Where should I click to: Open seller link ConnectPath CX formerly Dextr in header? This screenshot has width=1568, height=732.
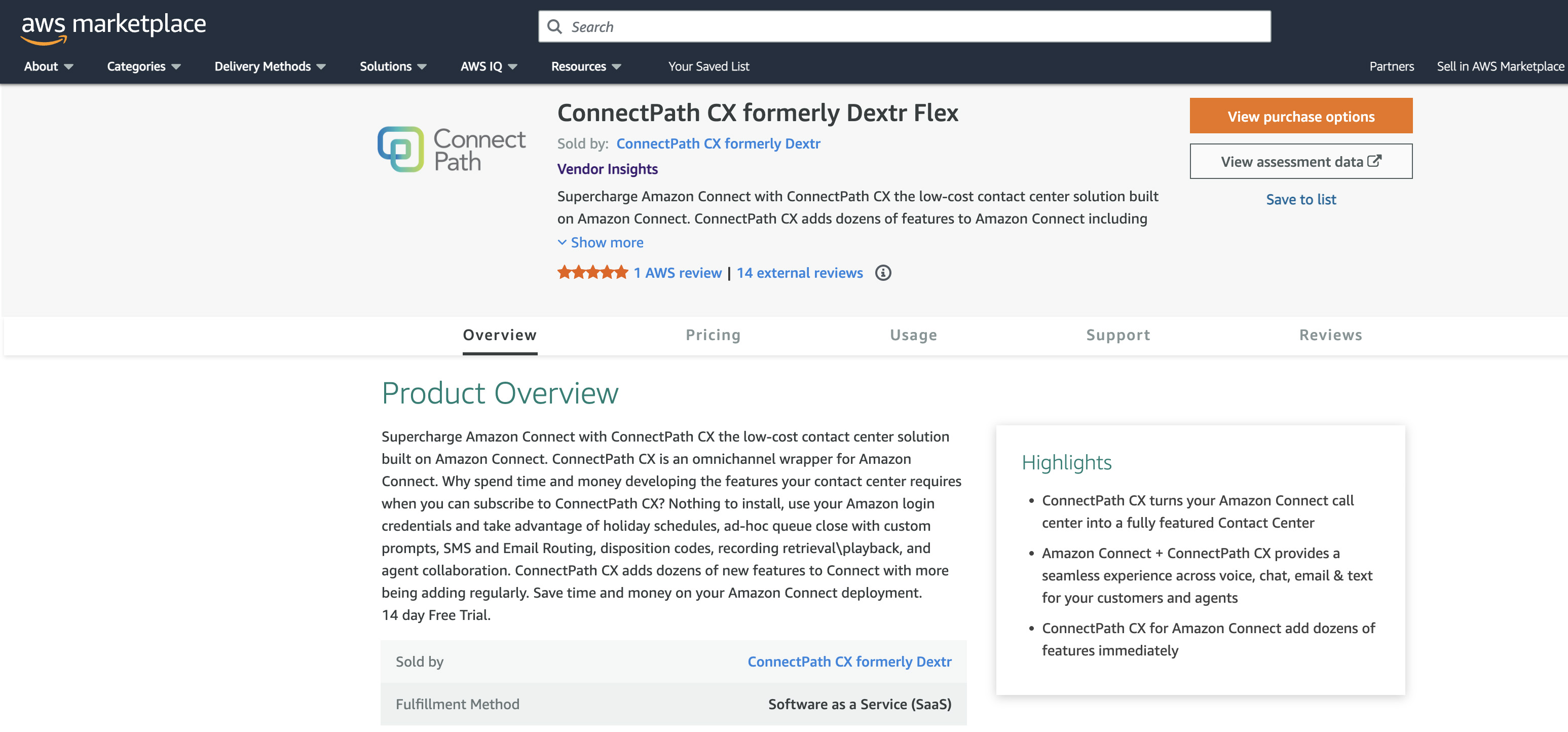tap(718, 144)
